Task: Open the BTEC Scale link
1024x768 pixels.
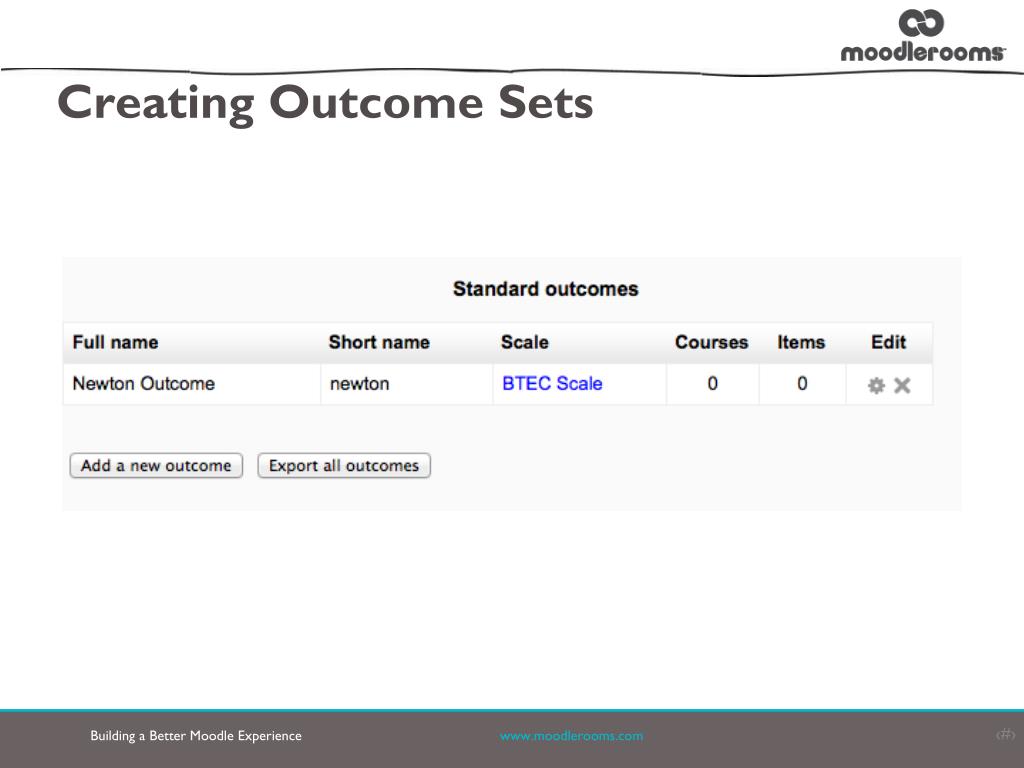Action: point(552,383)
